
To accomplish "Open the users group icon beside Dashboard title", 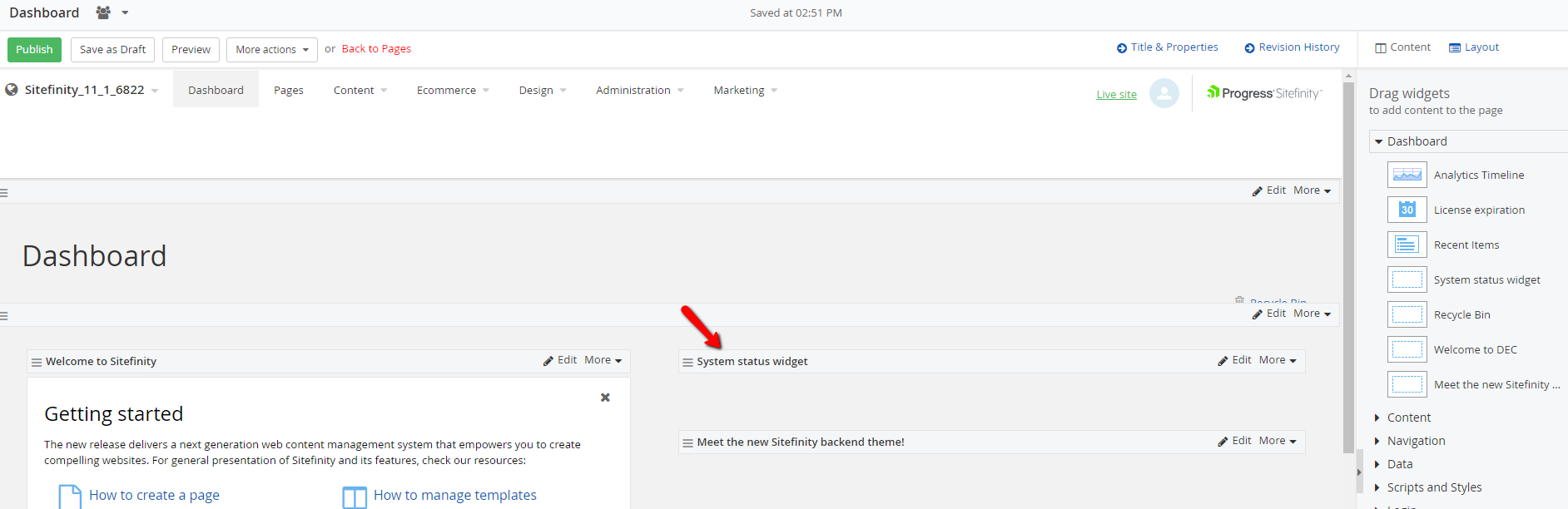I will (103, 12).
